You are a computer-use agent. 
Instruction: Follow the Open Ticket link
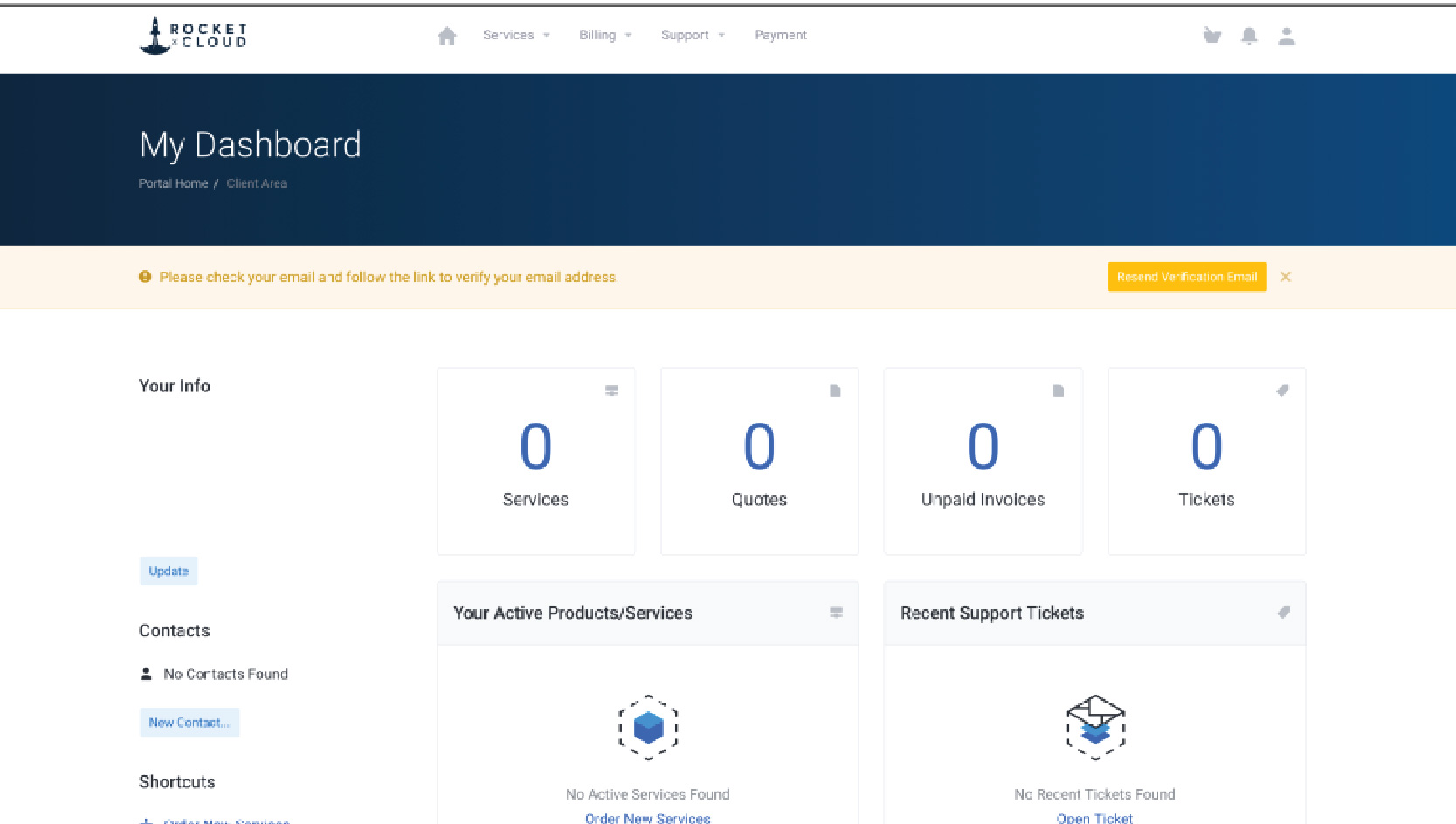point(1094,818)
